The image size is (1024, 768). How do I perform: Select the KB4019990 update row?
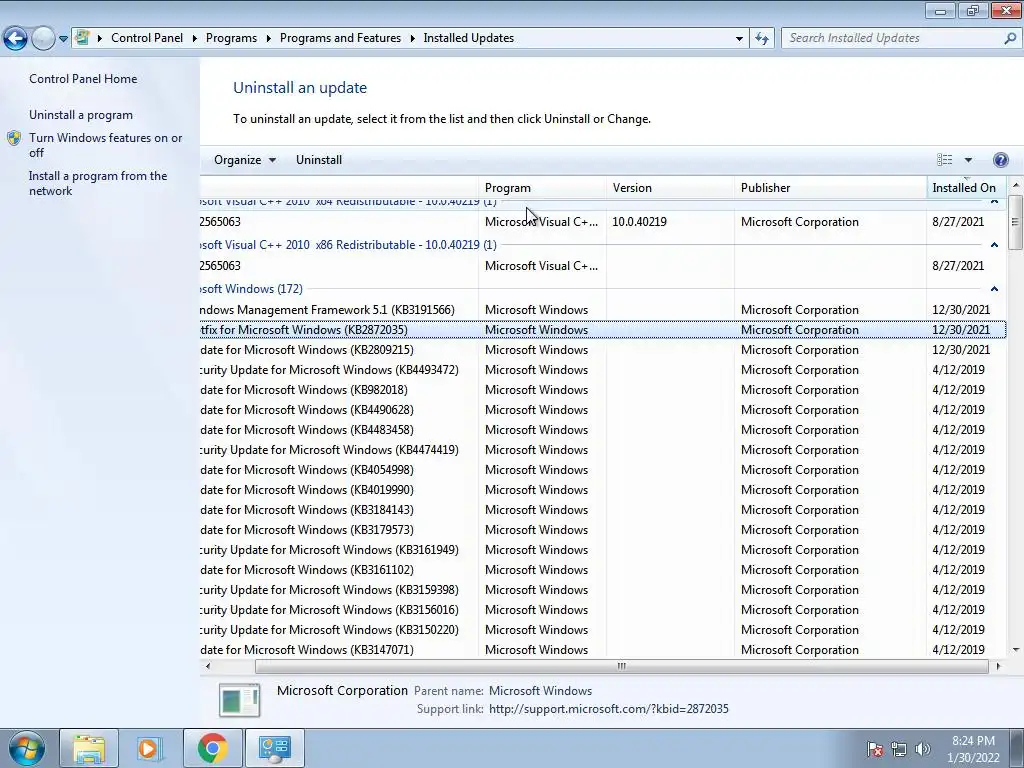pyautogui.click(x=603, y=490)
